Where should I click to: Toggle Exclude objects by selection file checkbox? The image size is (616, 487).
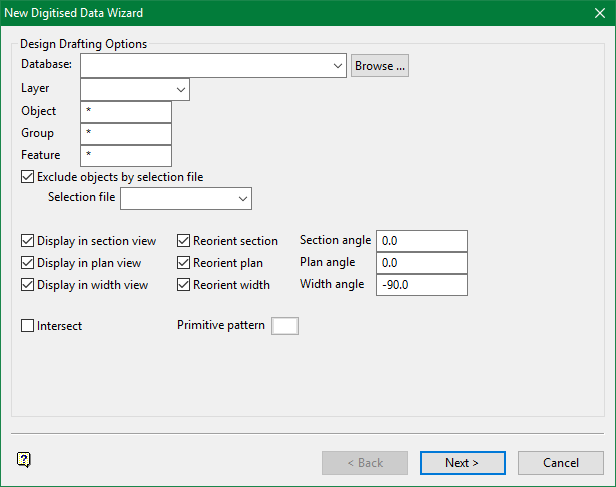point(27,177)
